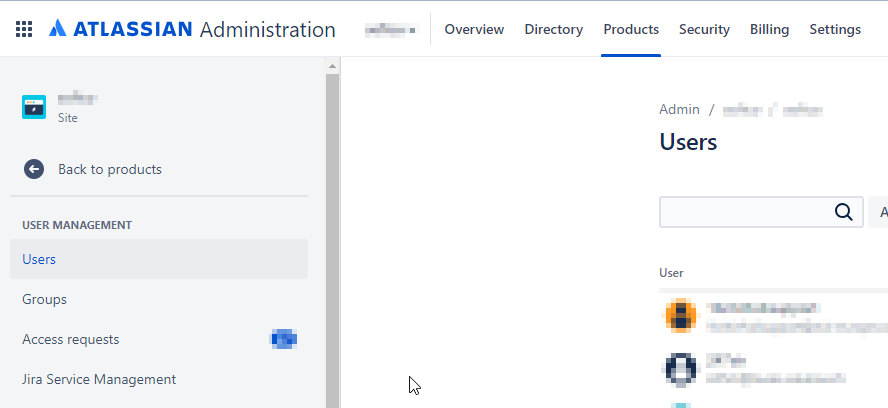Open Groups in the sidebar

click(x=159, y=299)
